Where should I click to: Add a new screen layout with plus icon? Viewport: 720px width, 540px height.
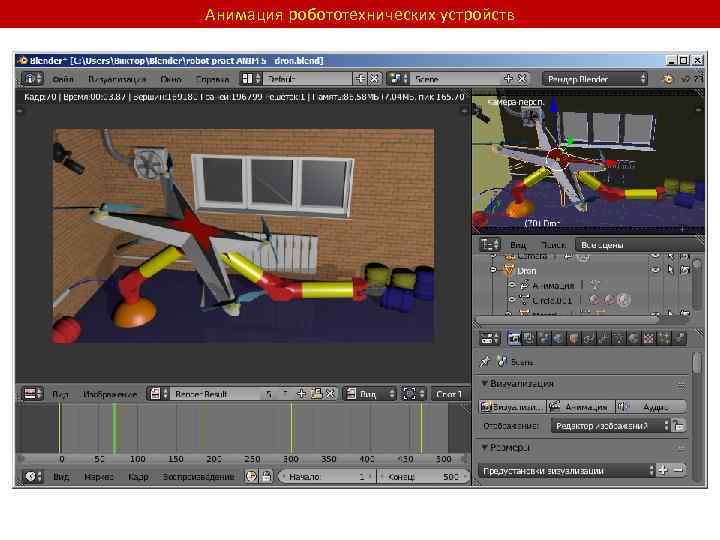[360, 79]
